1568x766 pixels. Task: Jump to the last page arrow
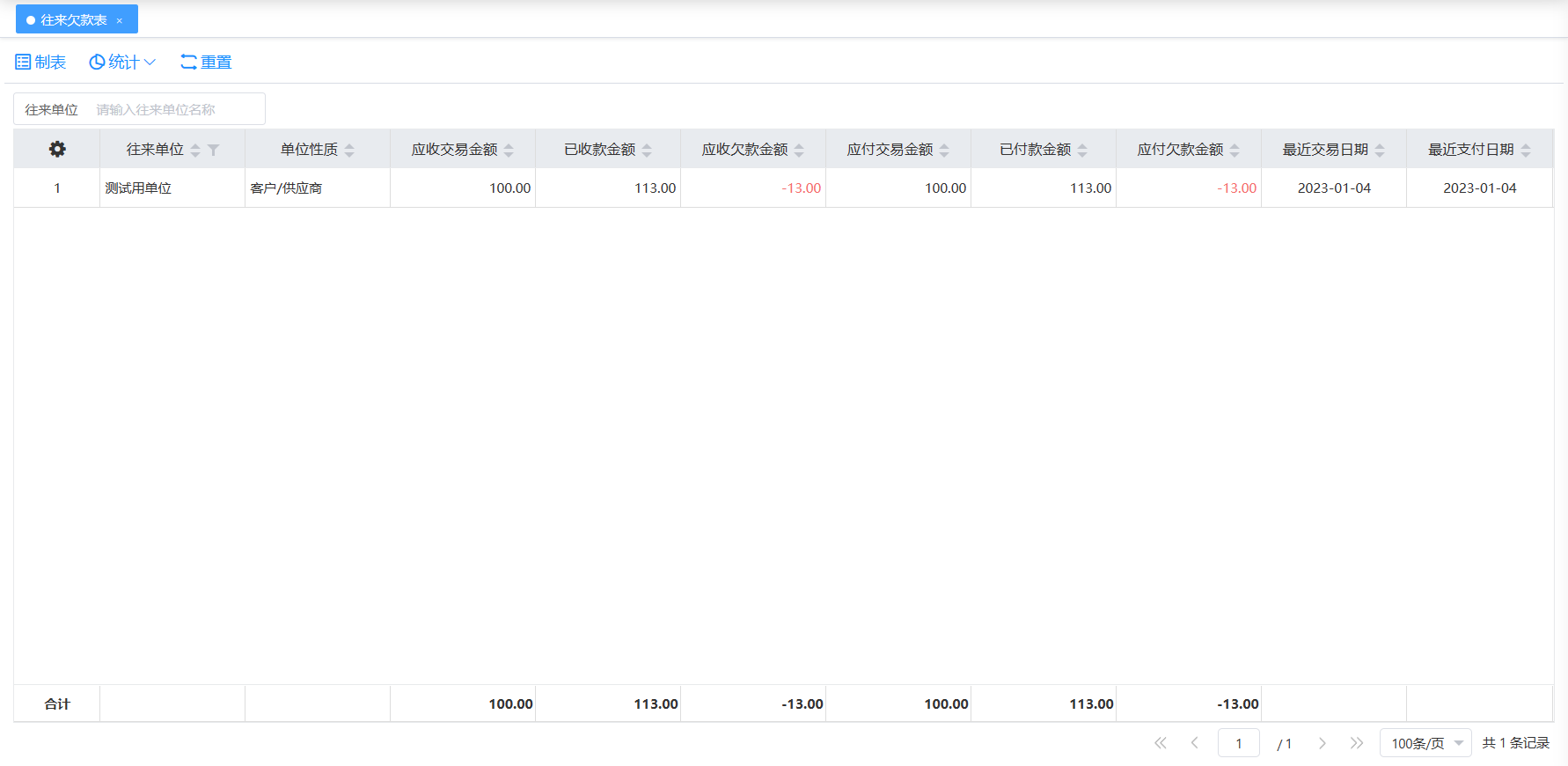click(1356, 743)
